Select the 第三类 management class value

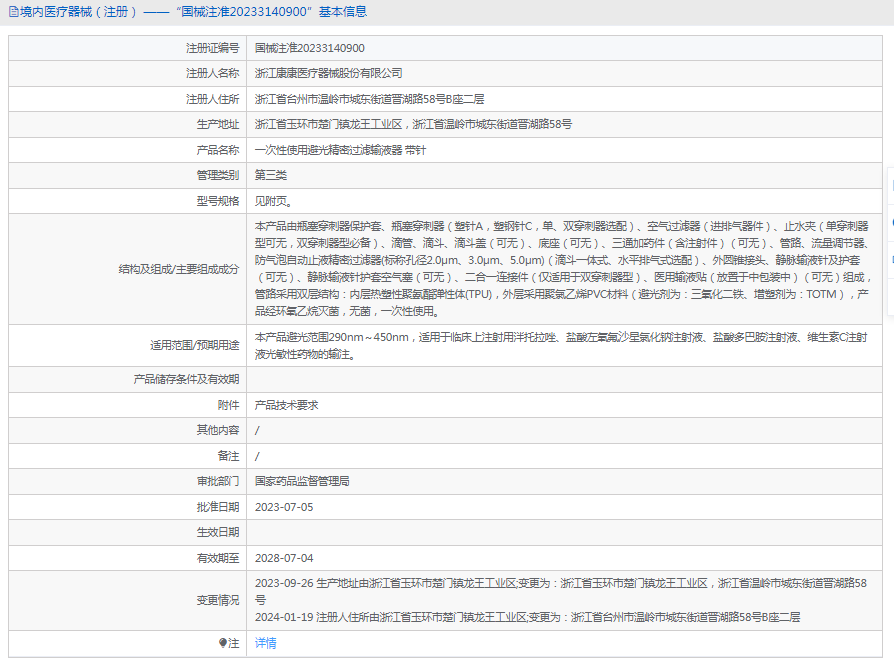271,176
